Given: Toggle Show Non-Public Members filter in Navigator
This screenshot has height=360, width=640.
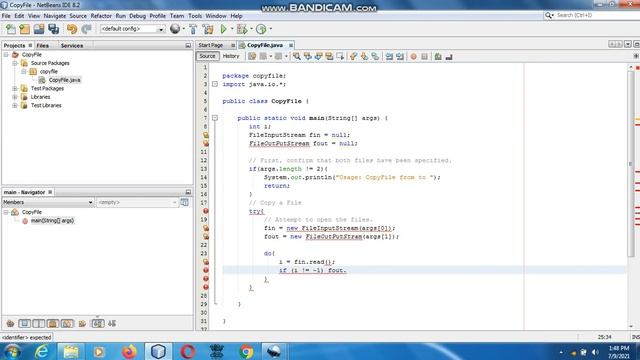Looking at the screenshot, I should 53,324.
